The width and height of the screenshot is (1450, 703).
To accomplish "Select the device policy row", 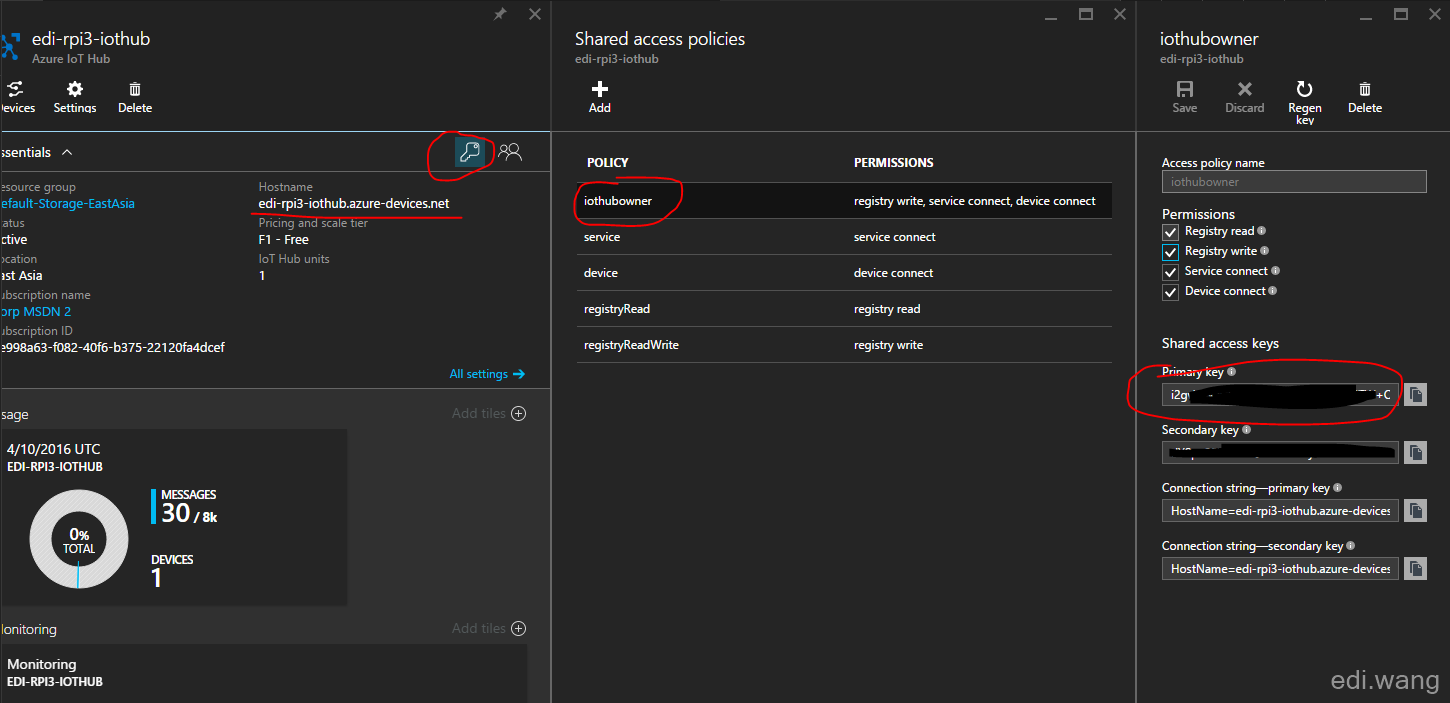I will coord(843,273).
